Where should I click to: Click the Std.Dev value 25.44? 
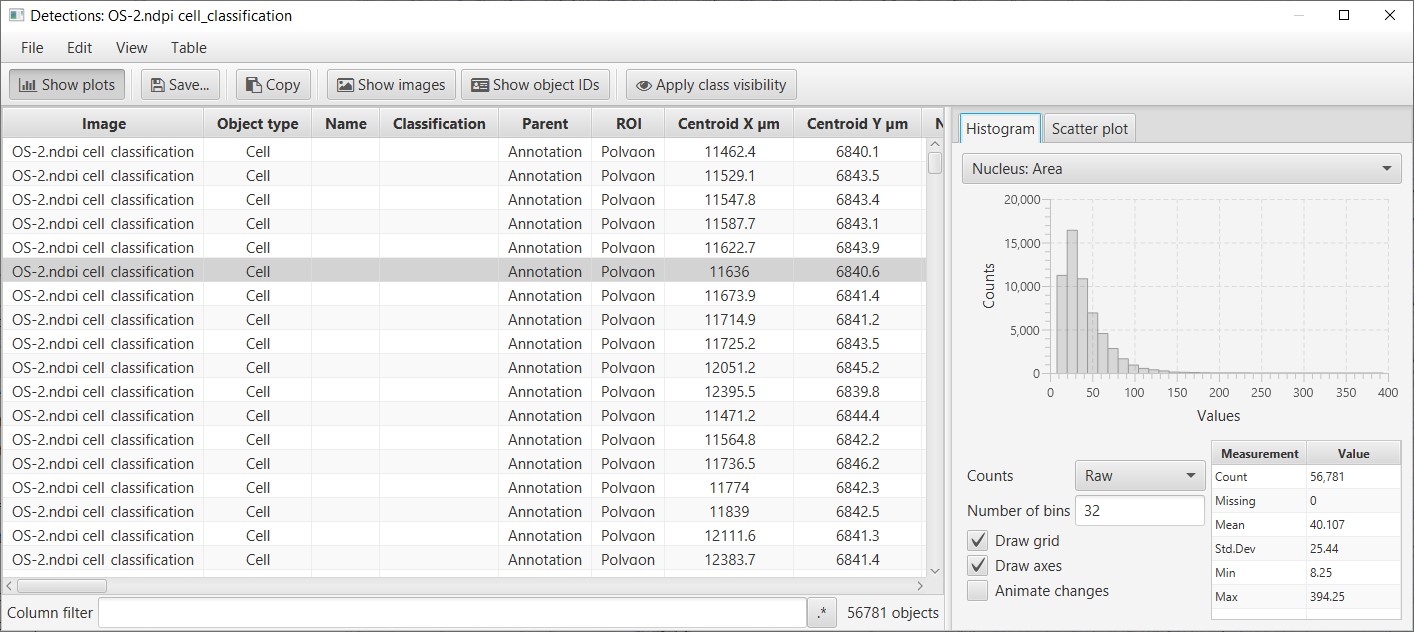click(1322, 549)
